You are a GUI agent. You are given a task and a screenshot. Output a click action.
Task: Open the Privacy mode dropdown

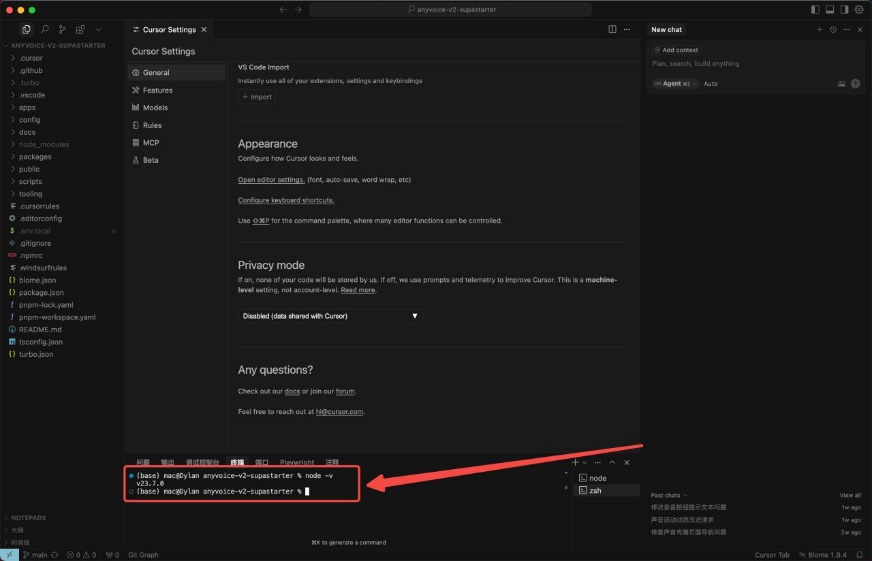coord(330,316)
